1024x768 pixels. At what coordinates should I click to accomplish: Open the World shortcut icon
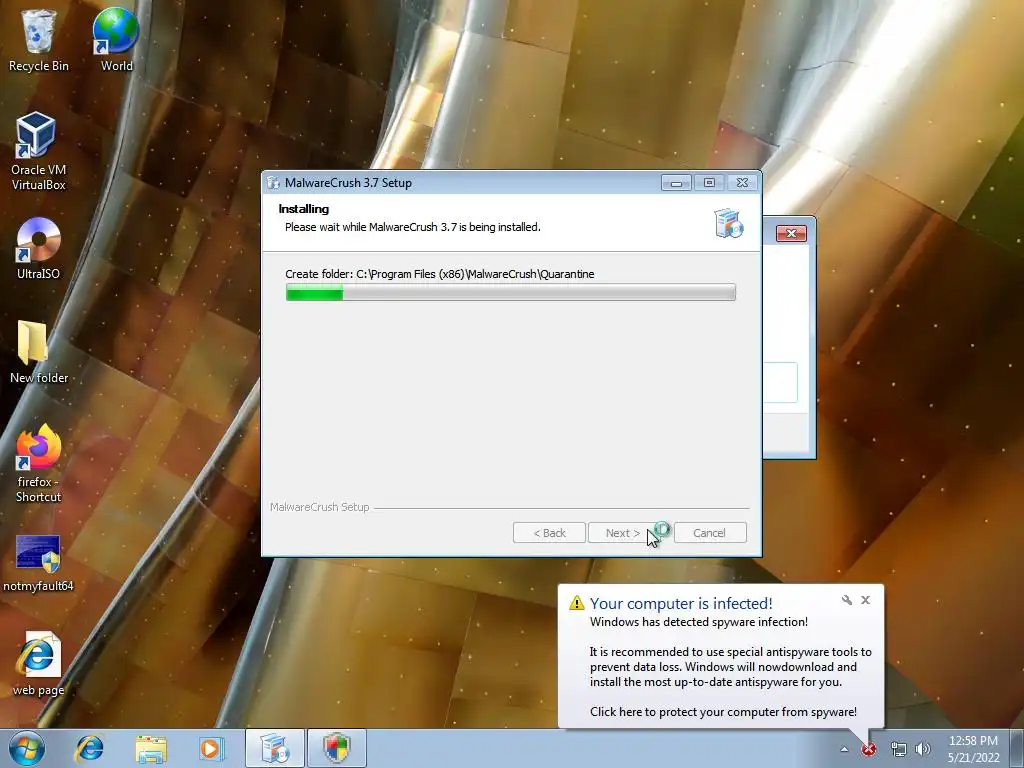(x=116, y=39)
